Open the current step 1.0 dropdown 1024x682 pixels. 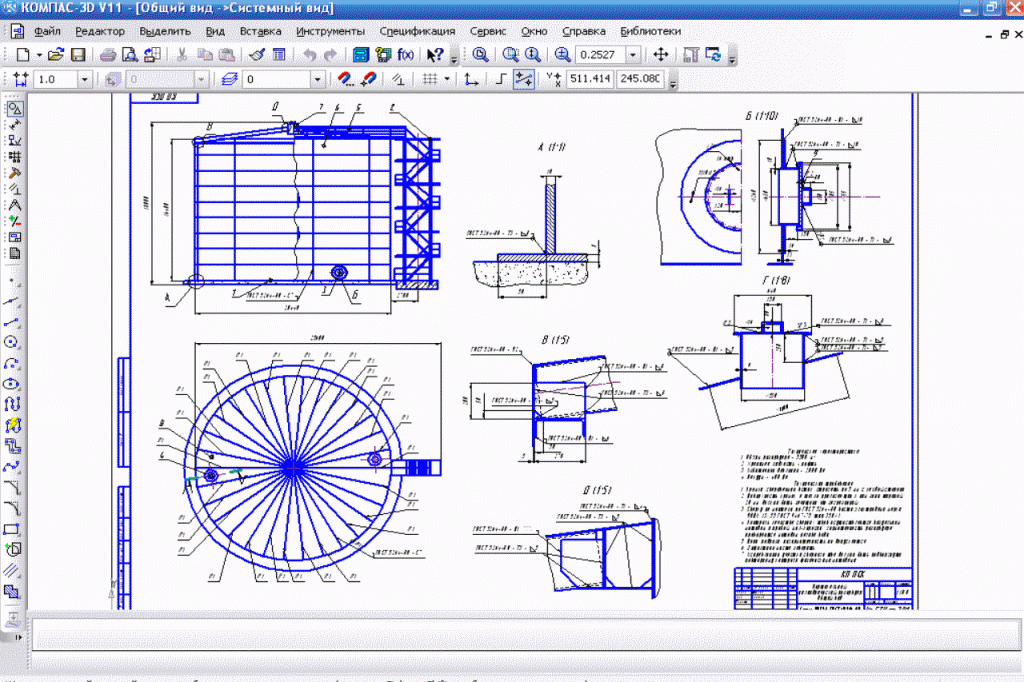click(84, 79)
